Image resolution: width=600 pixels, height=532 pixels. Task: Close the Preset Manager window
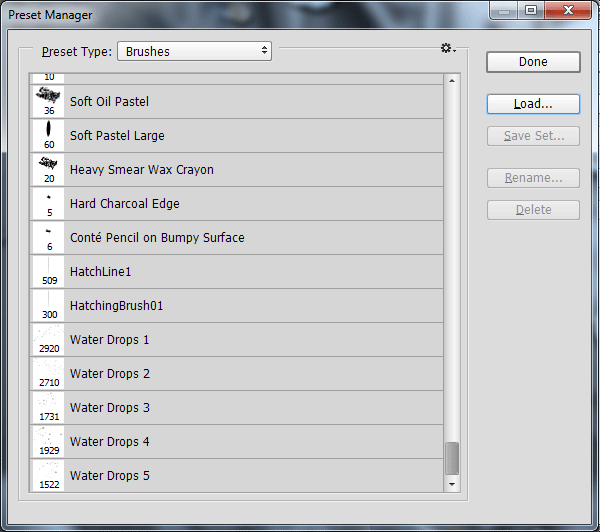click(568, 10)
